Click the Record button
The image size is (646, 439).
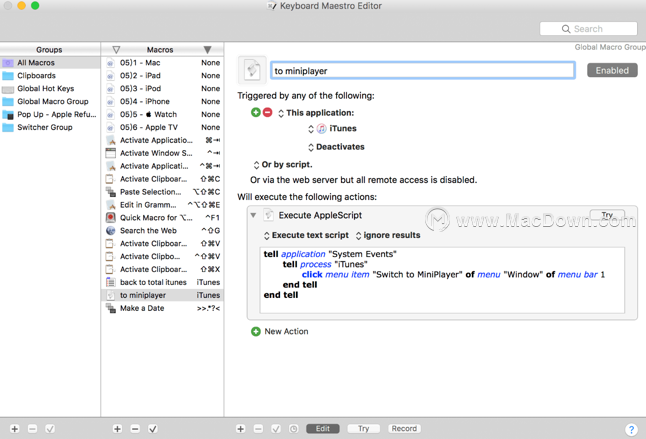[x=404, y=429]
